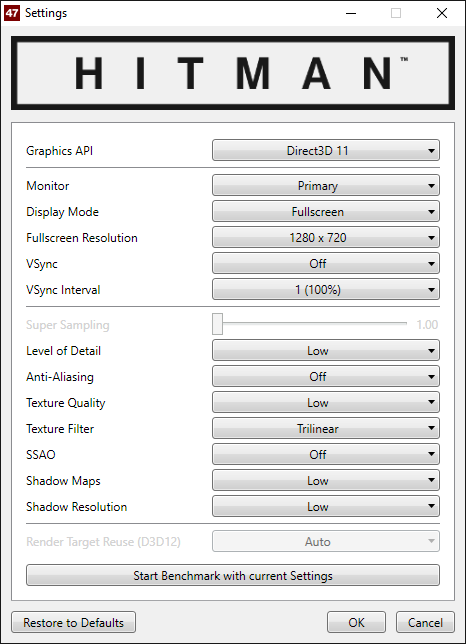Click the disabled Render Target Reuse dropdown

coord(326,541)
